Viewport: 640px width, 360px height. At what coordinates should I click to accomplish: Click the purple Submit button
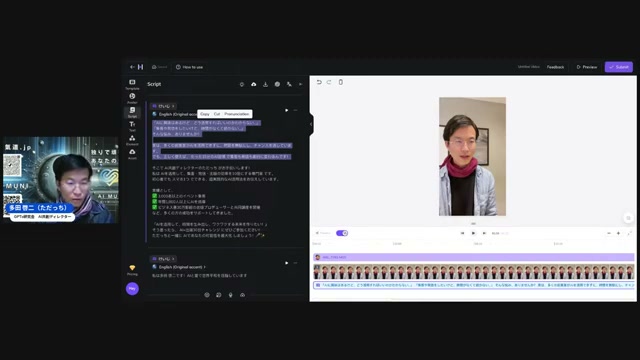[619, 67]
